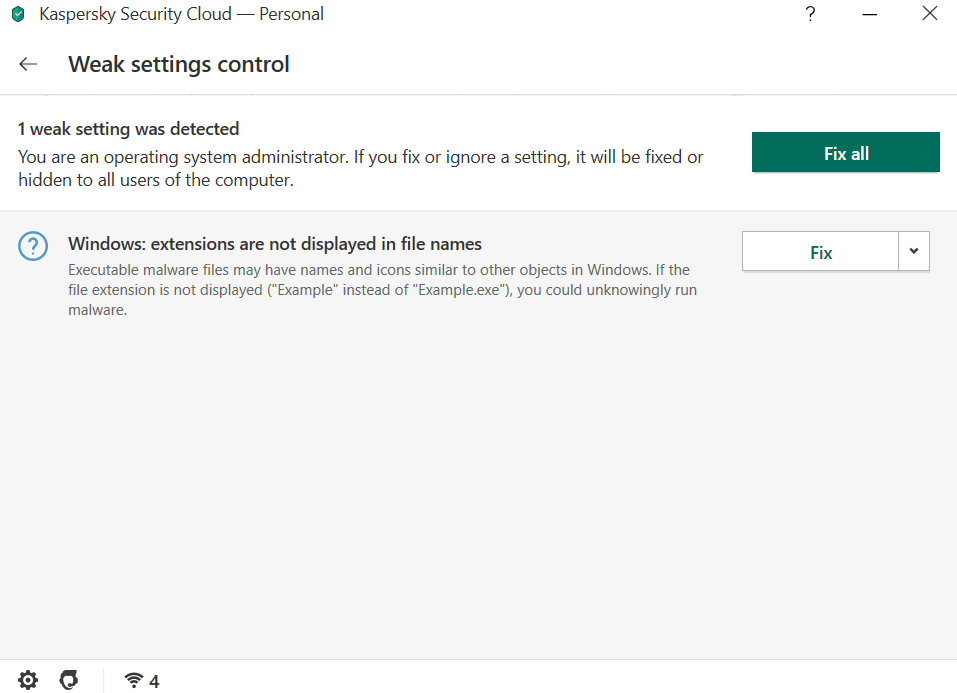
Task: Minimize the Kaspersky window
Action: (869, 15)
